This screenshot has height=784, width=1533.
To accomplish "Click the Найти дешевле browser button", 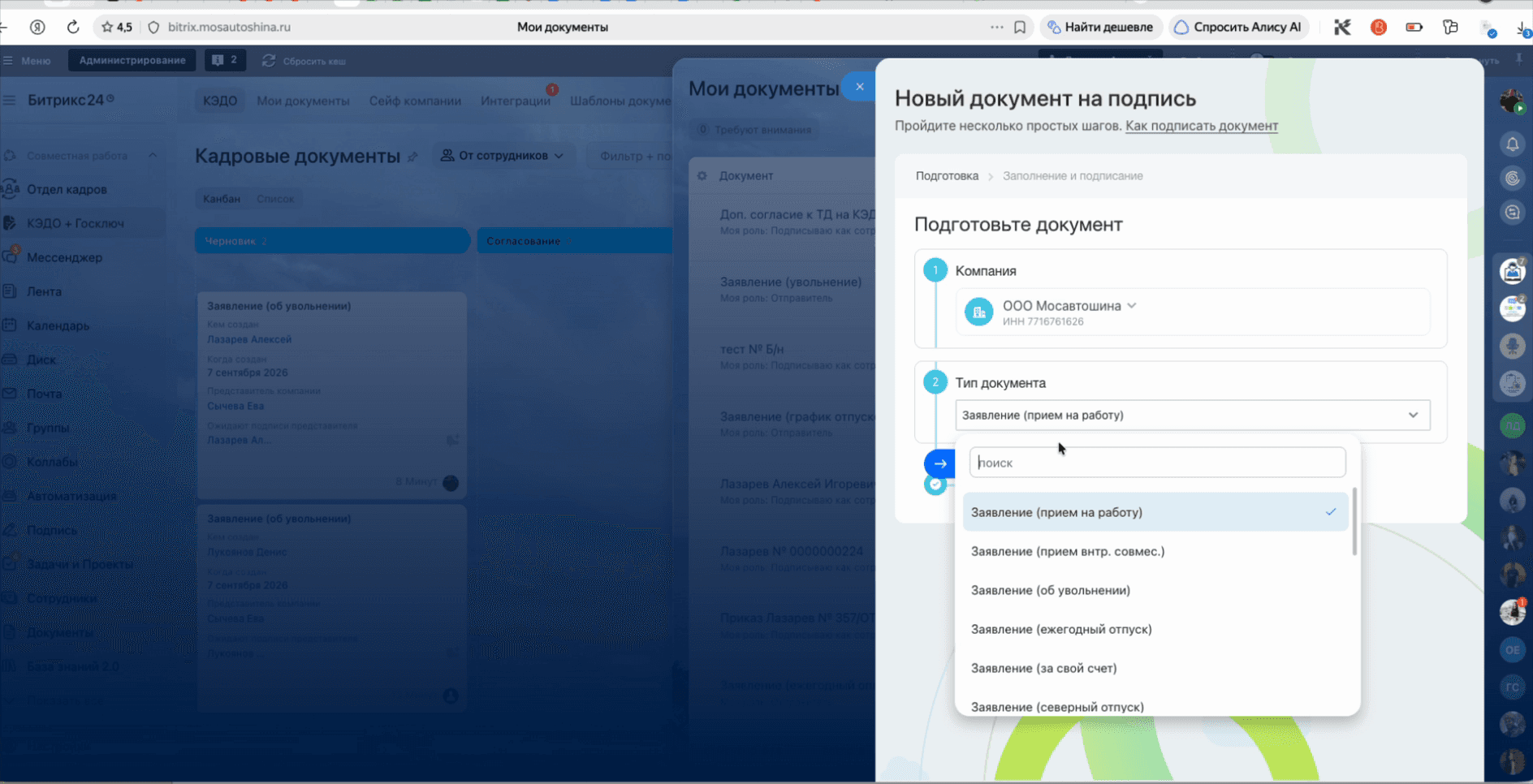I will click(x=1102, y=27).
